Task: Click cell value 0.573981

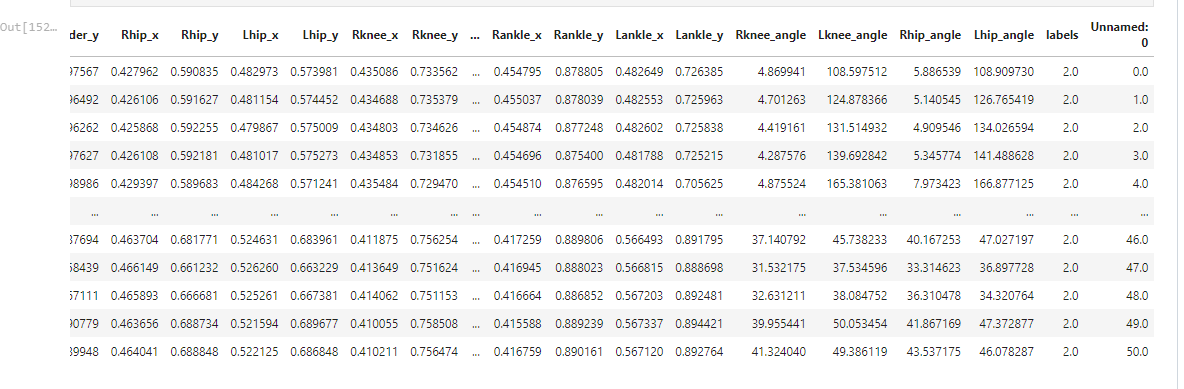Action: coord(314,72)
